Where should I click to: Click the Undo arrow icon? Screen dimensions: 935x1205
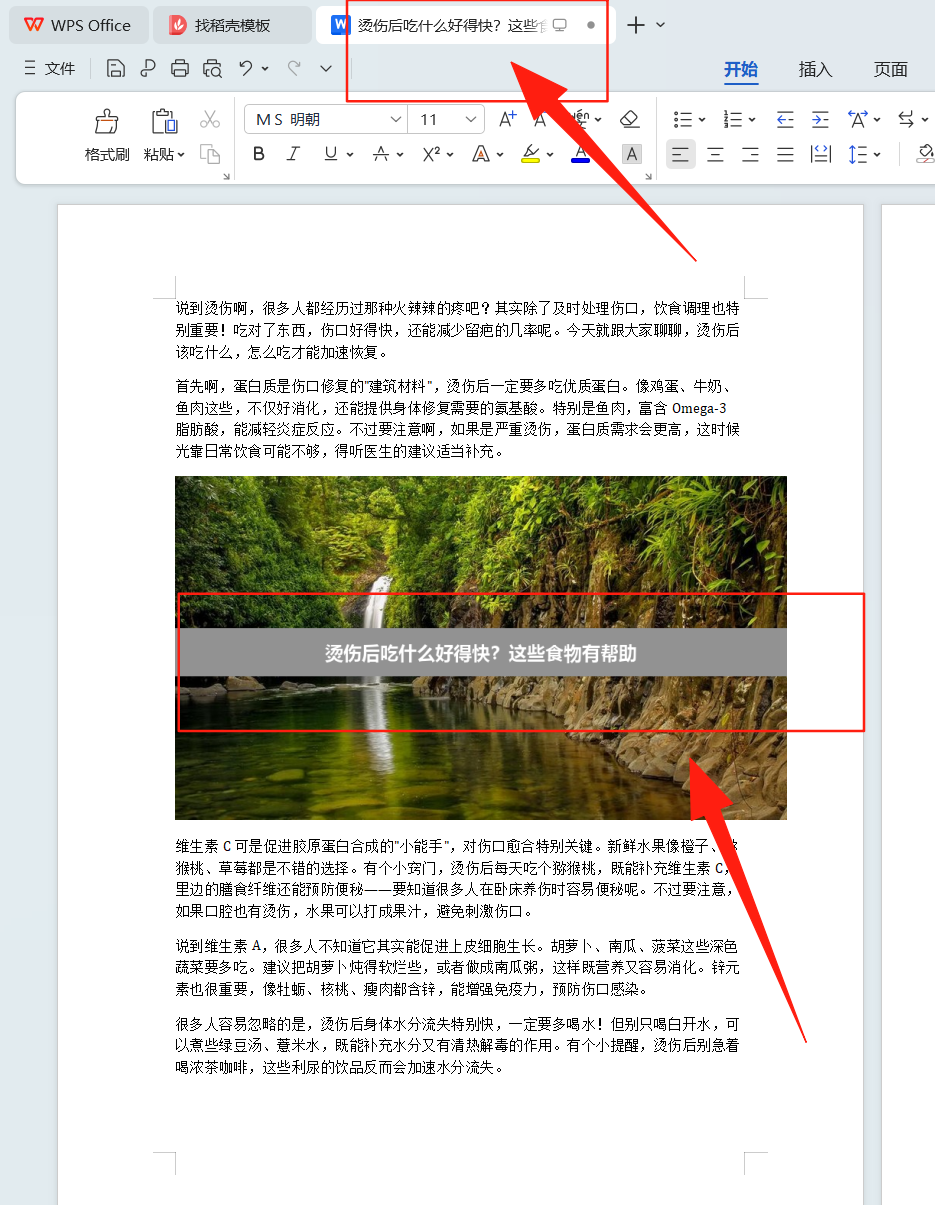pos(245,68)
